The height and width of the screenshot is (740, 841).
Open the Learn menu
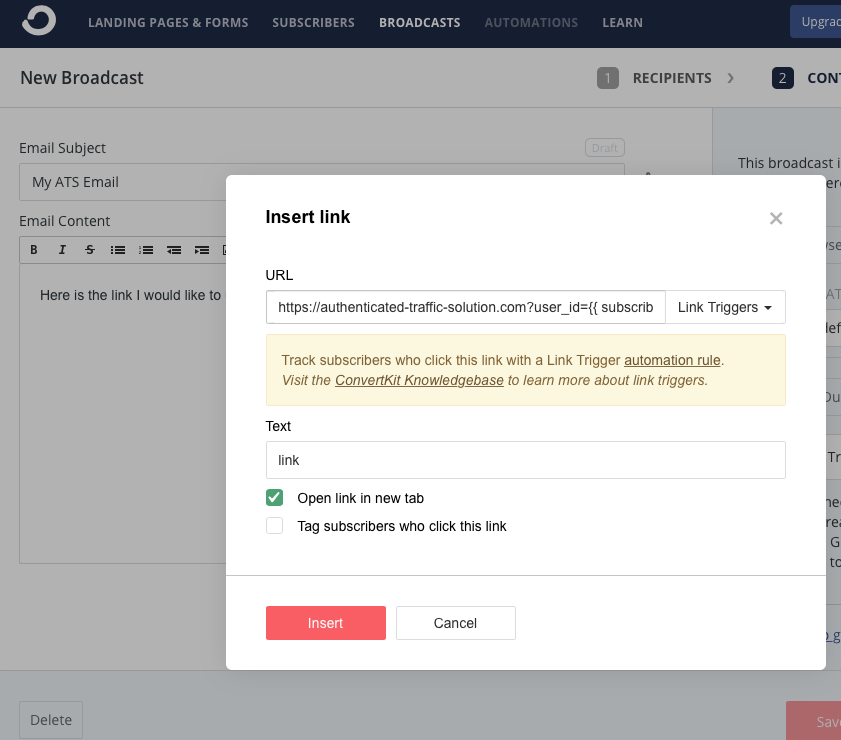tap(622, 23)
